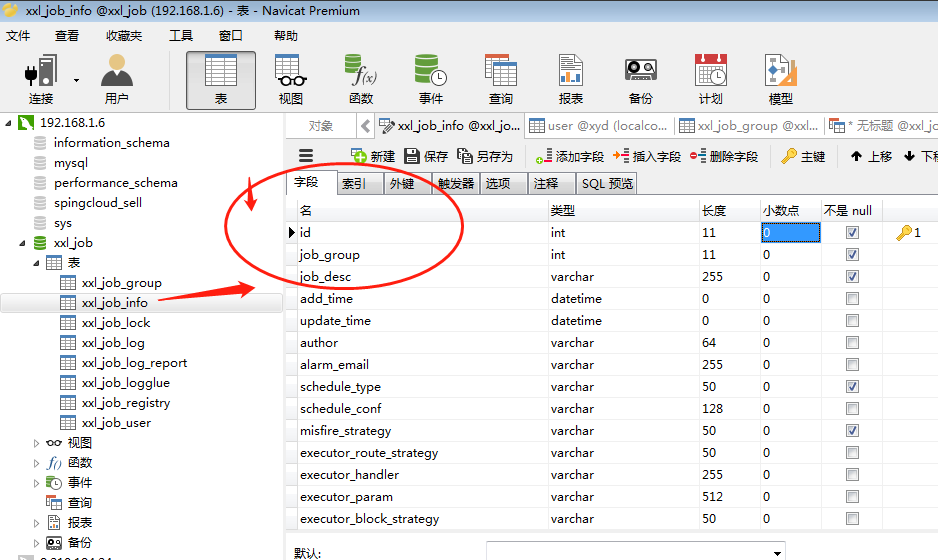
Task: Open the 模型 model toolbar button
Action: pyautogui.click(x=781, y=80)
